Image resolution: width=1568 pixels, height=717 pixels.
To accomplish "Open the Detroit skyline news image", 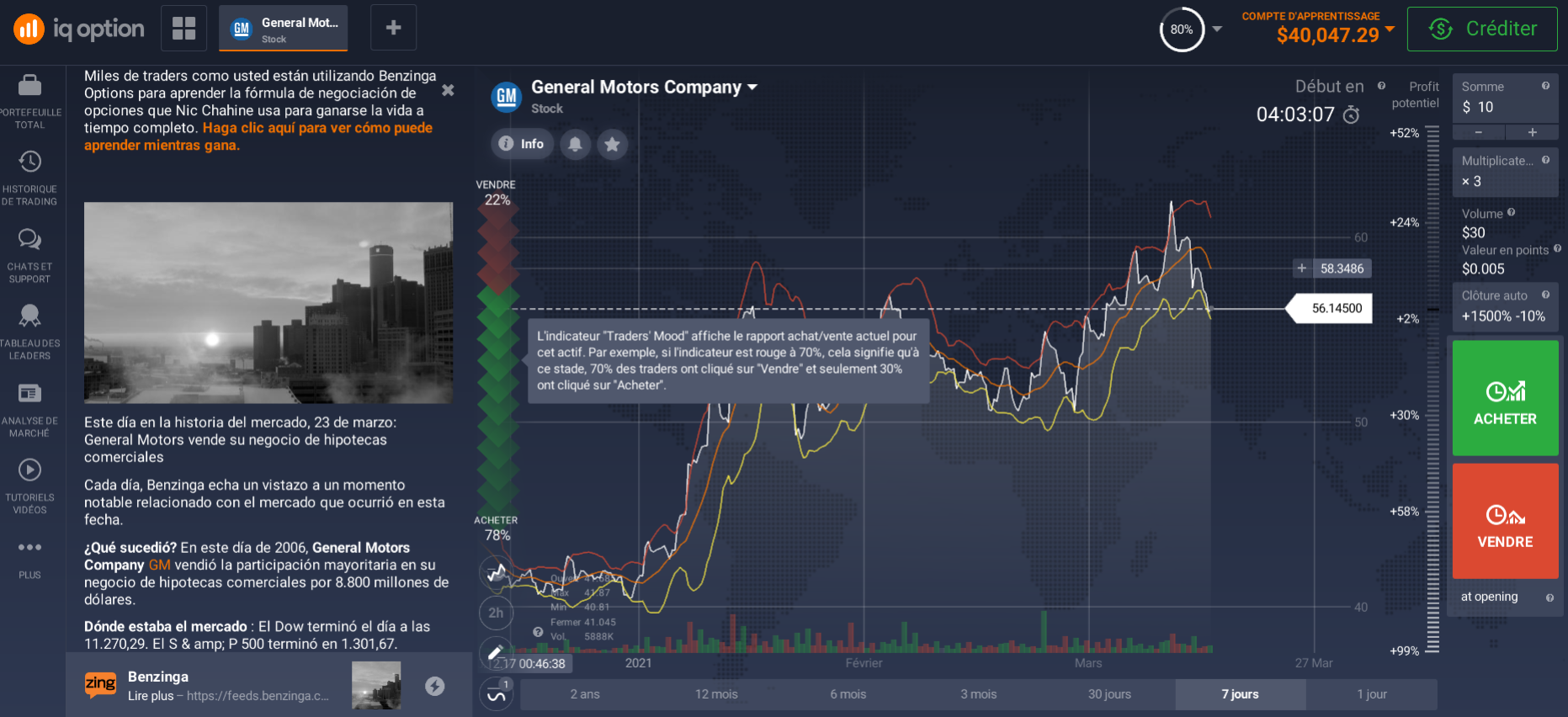I will click(x=268, y=302).
